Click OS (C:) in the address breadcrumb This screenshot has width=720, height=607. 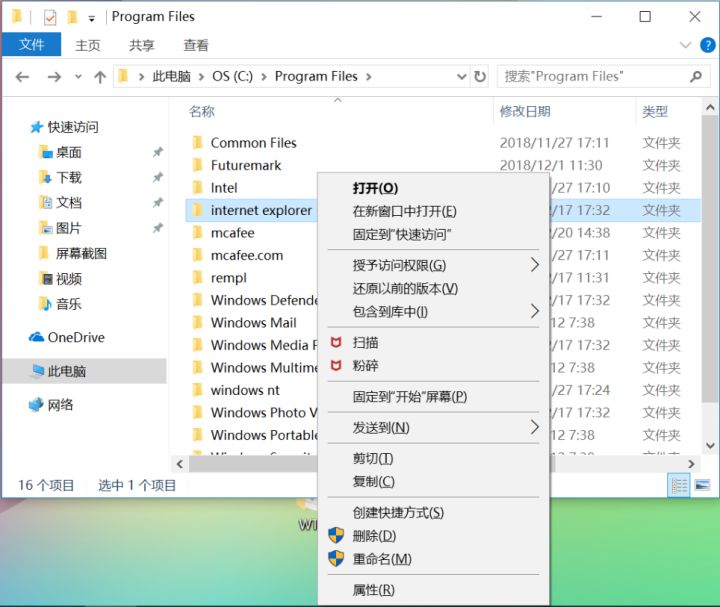tap(232, 76)
